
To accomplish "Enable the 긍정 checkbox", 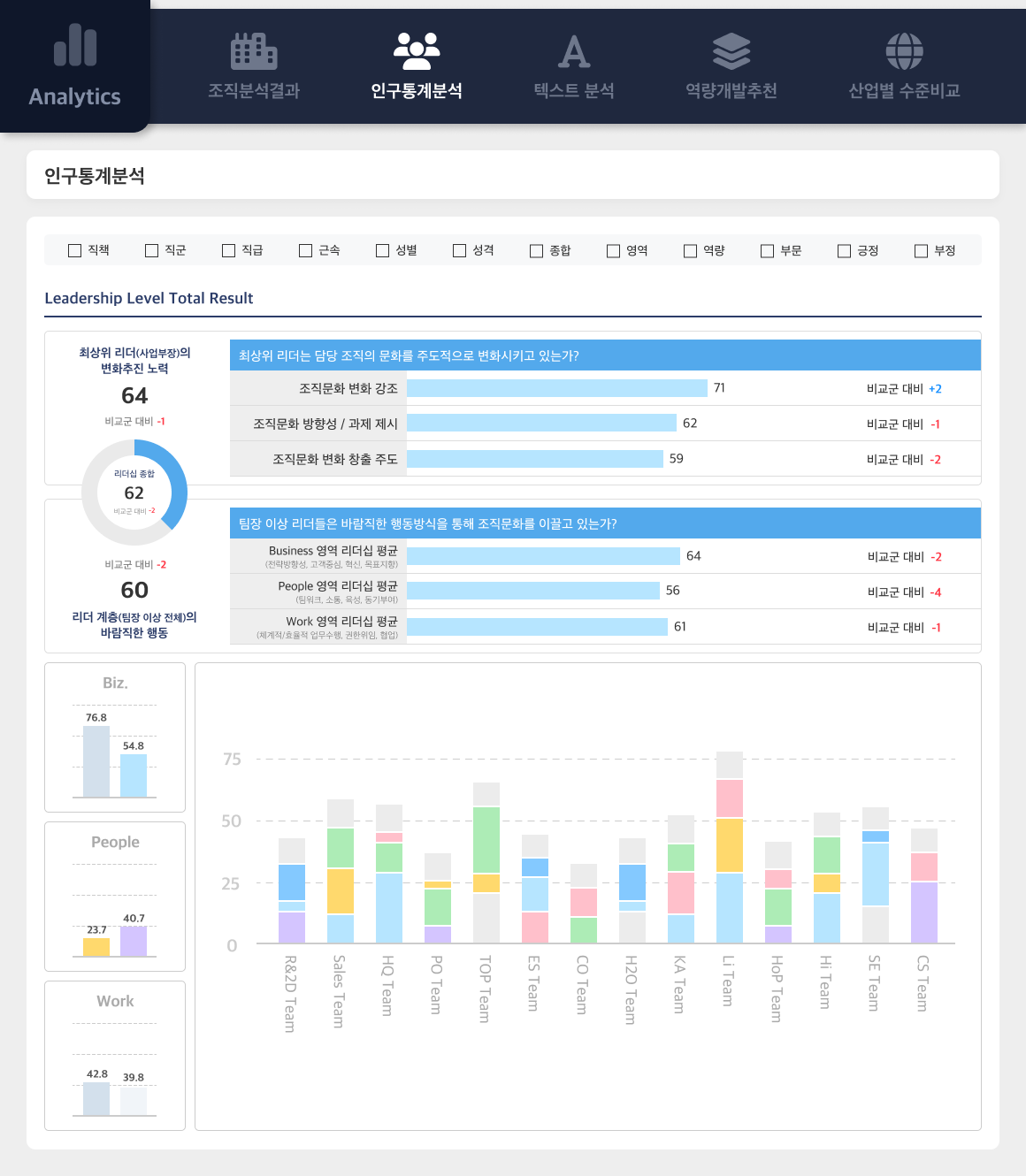I will coord(844,250).
